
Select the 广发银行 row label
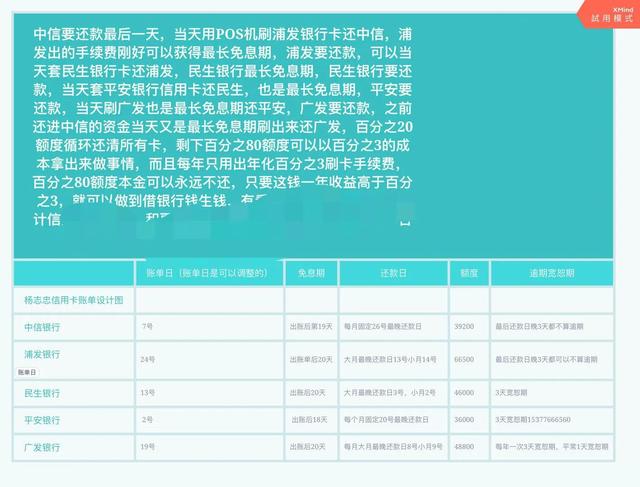(x=42, y=447)
